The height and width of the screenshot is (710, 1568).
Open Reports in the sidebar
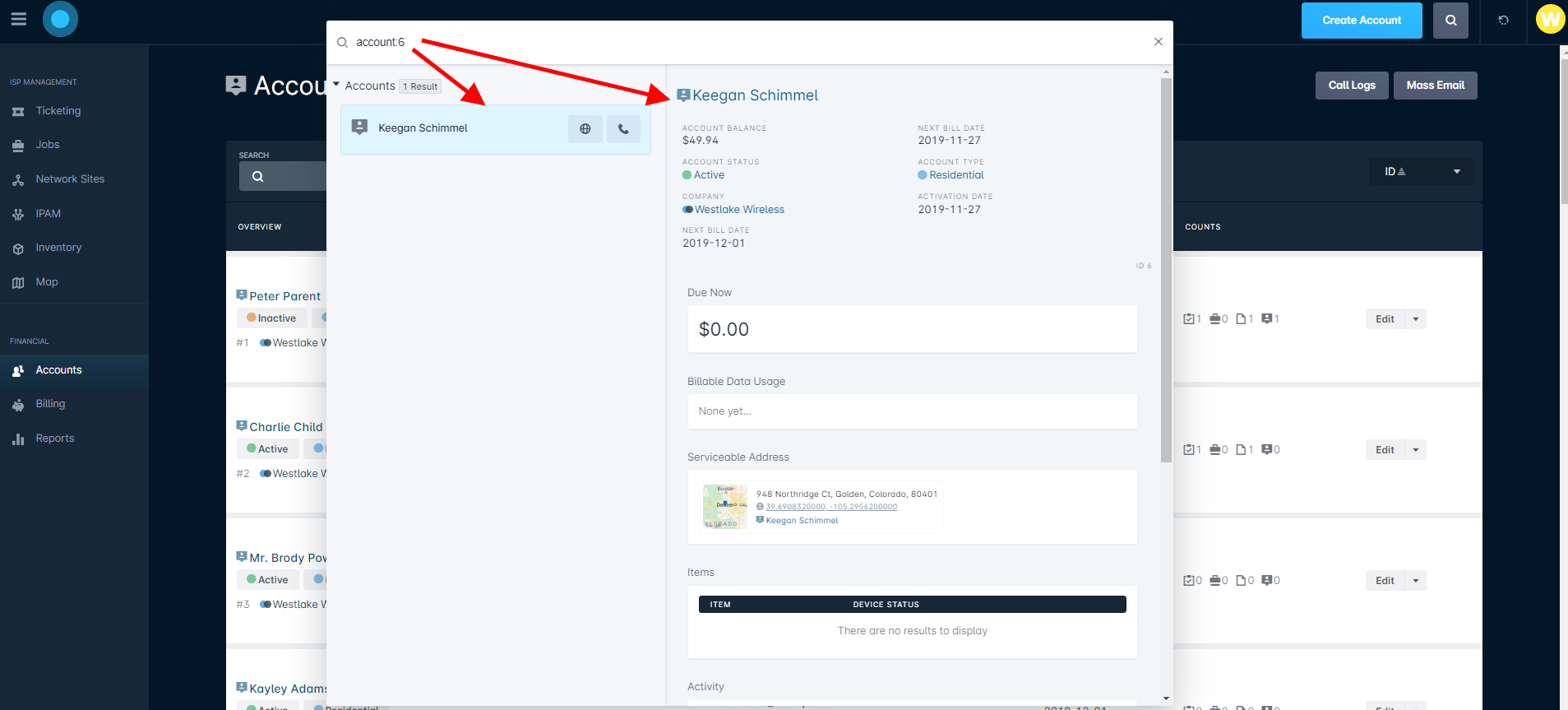click(x=55, y=439)
